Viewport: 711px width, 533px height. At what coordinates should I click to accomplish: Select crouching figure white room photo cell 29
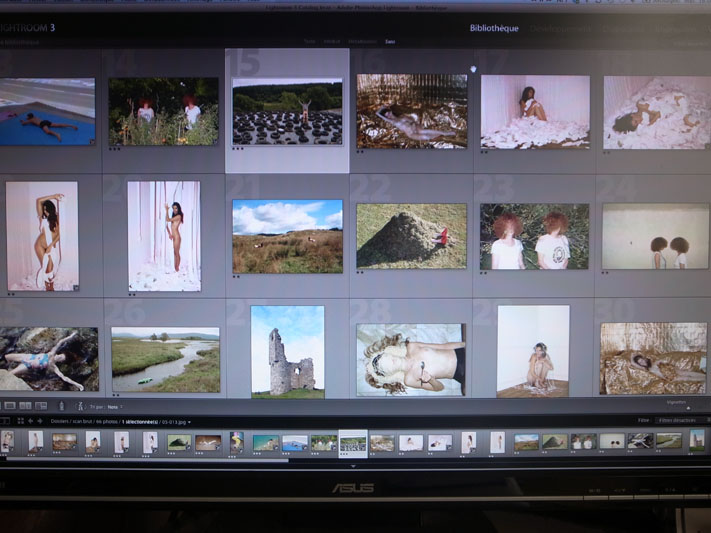[533, 351]
